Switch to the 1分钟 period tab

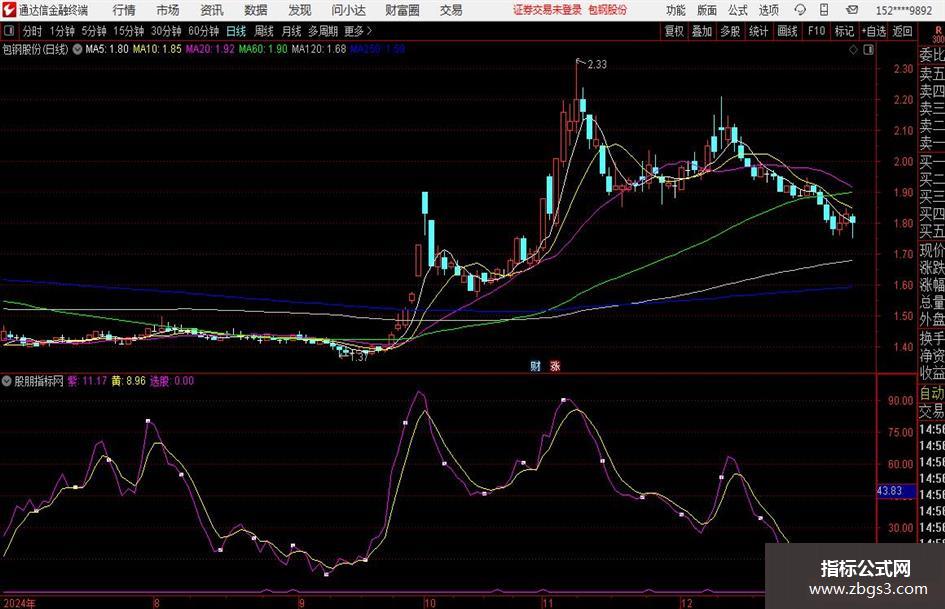62,31
